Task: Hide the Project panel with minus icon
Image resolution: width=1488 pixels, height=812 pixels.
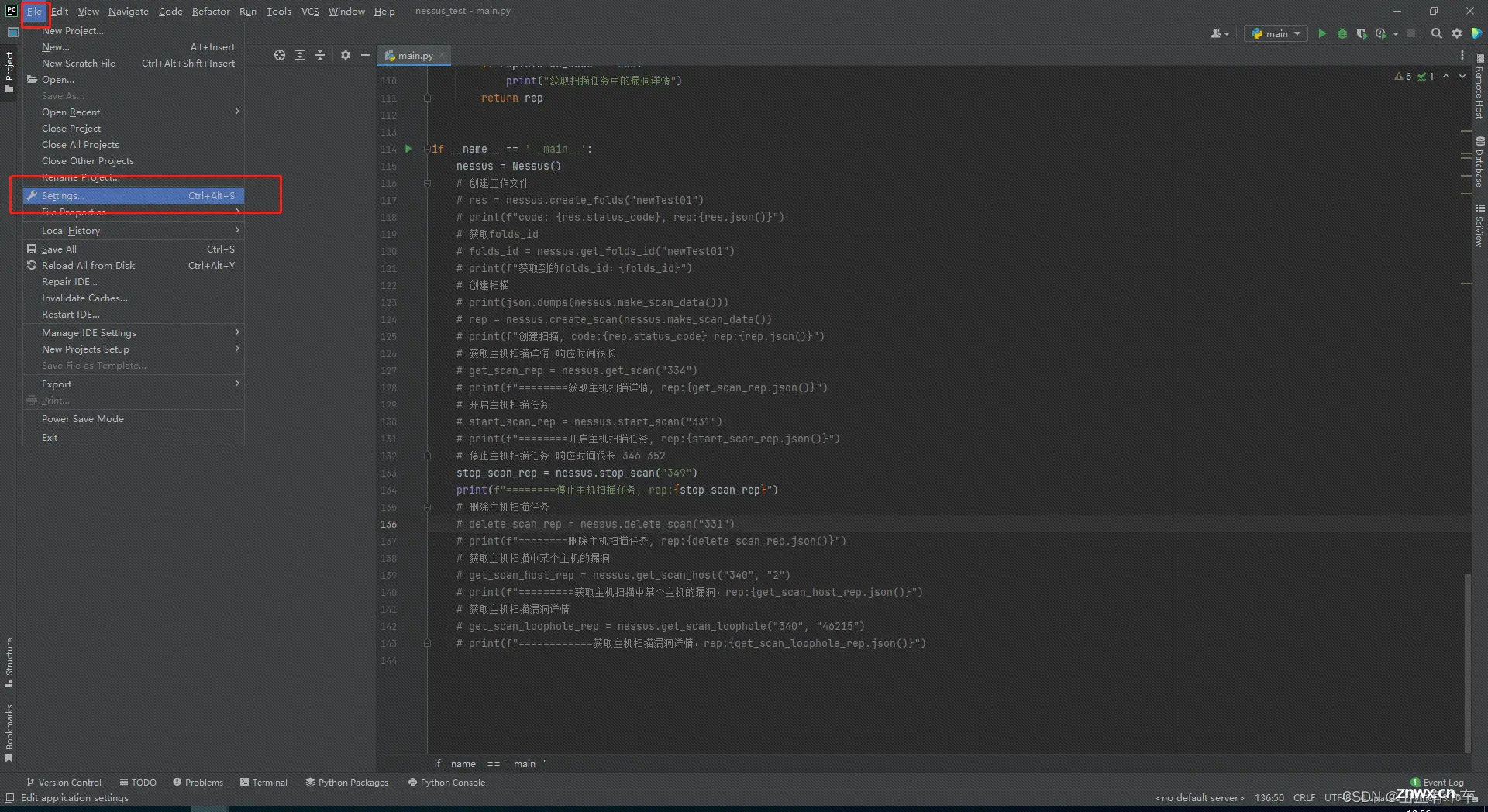Action: point(366,55)
